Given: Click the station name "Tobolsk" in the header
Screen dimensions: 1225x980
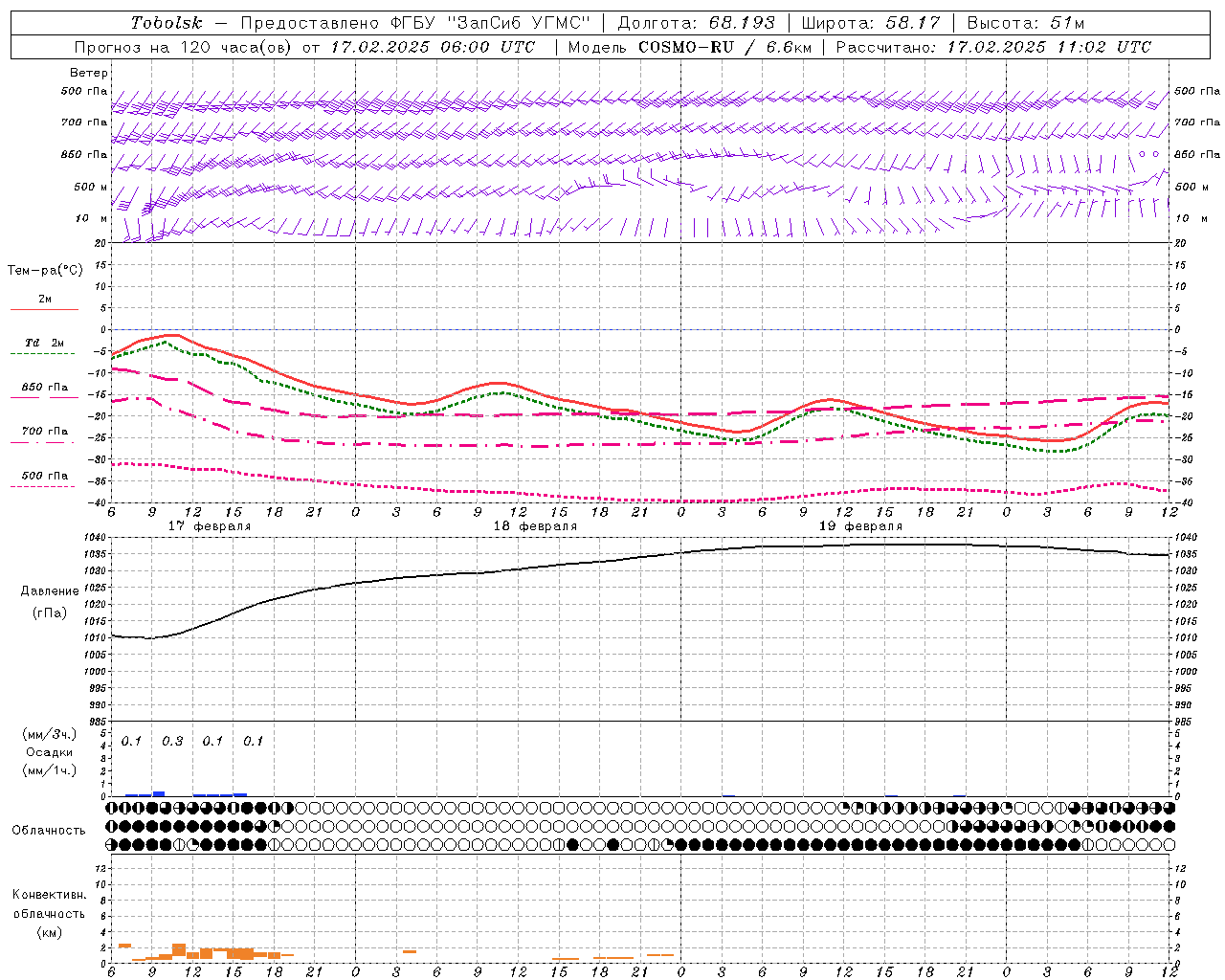Looking at the screenshot, I should [x=167, y=23].
